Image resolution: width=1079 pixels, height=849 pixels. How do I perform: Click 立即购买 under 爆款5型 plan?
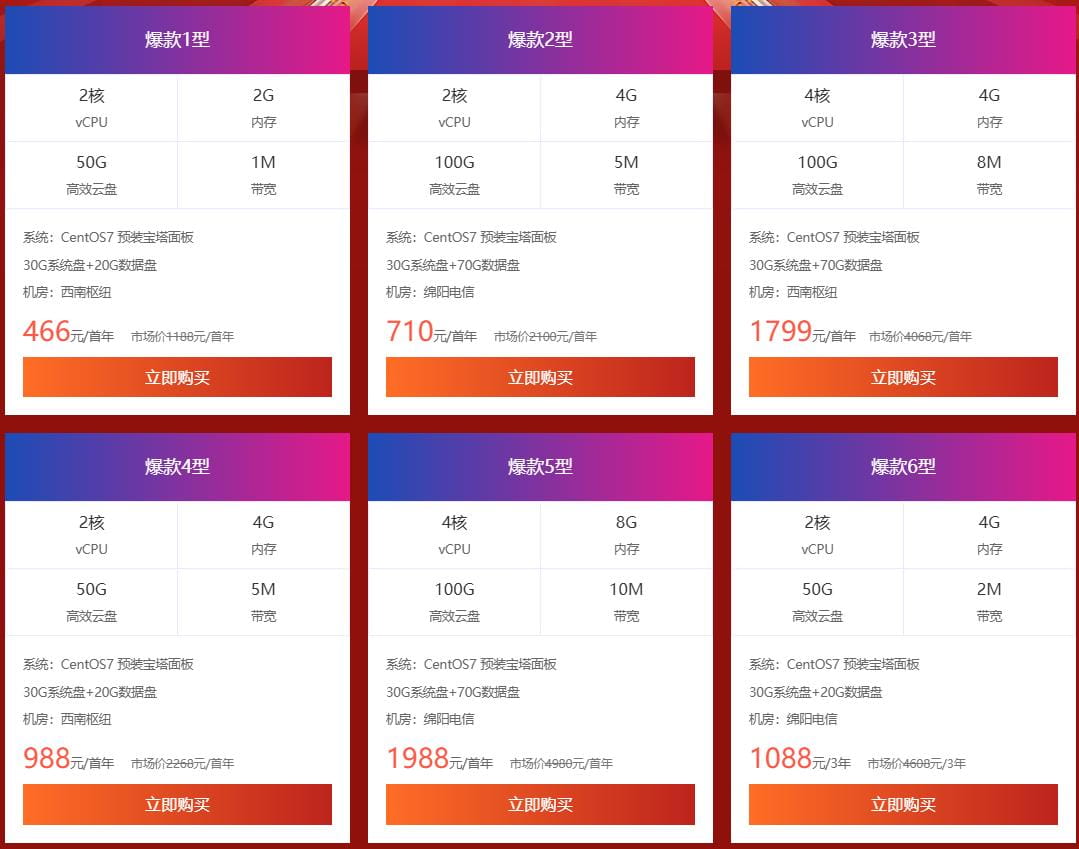pyautogui.click(x=540, y=804)
